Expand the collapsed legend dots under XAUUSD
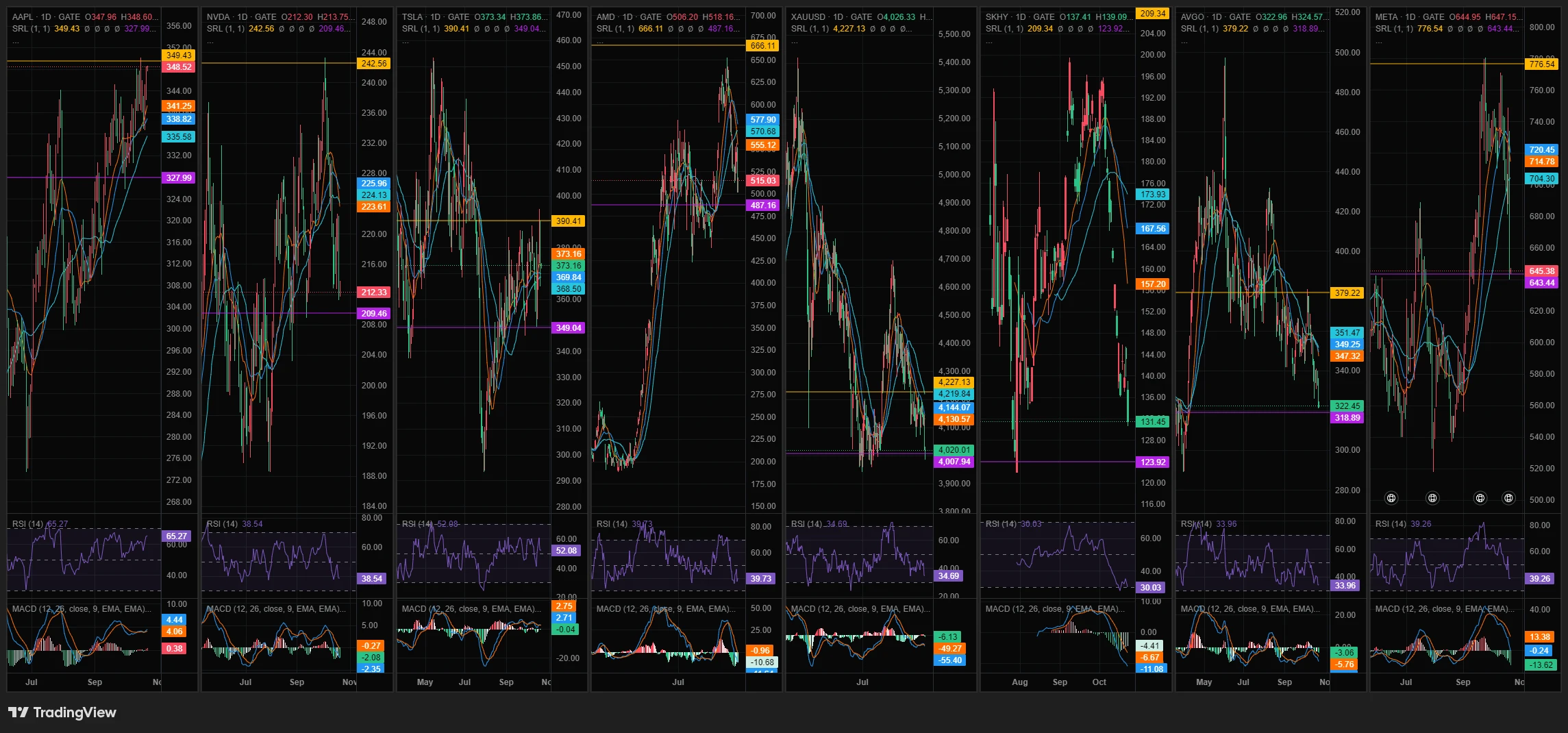The image size is (1568, 733). 795,41
